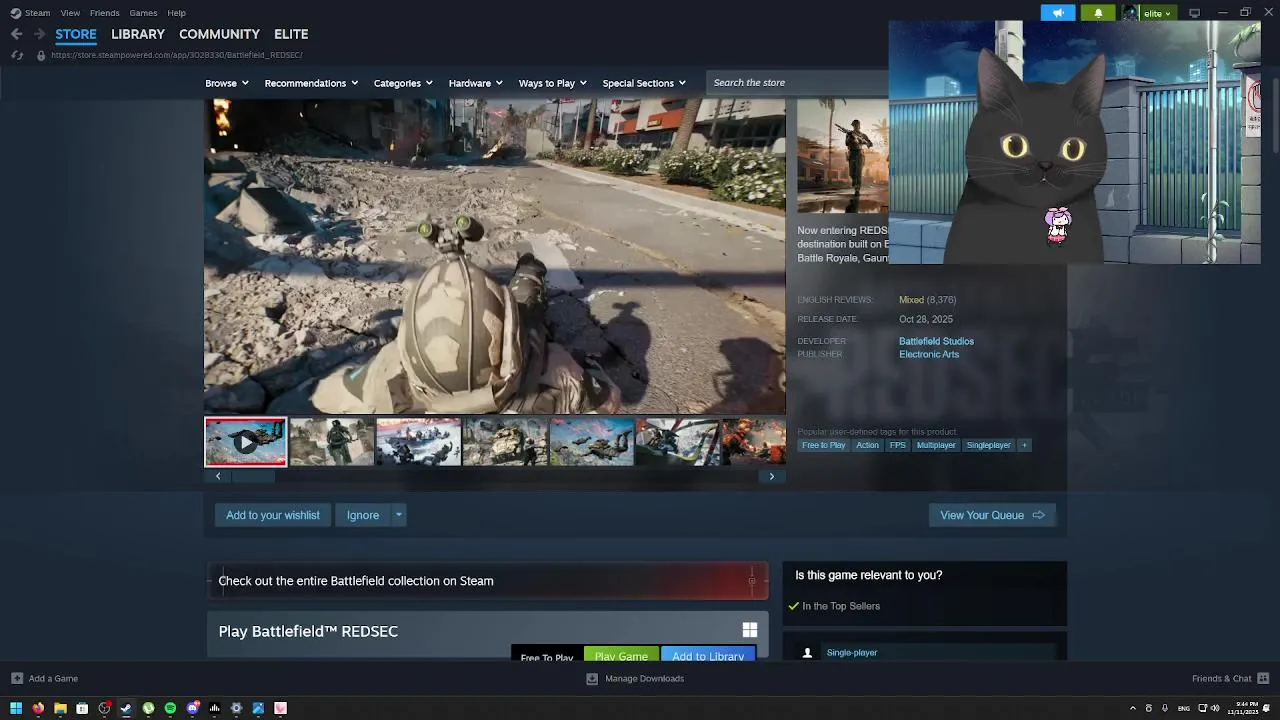Viewport: 1280px width, 720px height.
Task: Switch to Big Picture mode monitor icon
Action: pyautogui.click(x=1194, y=13)
